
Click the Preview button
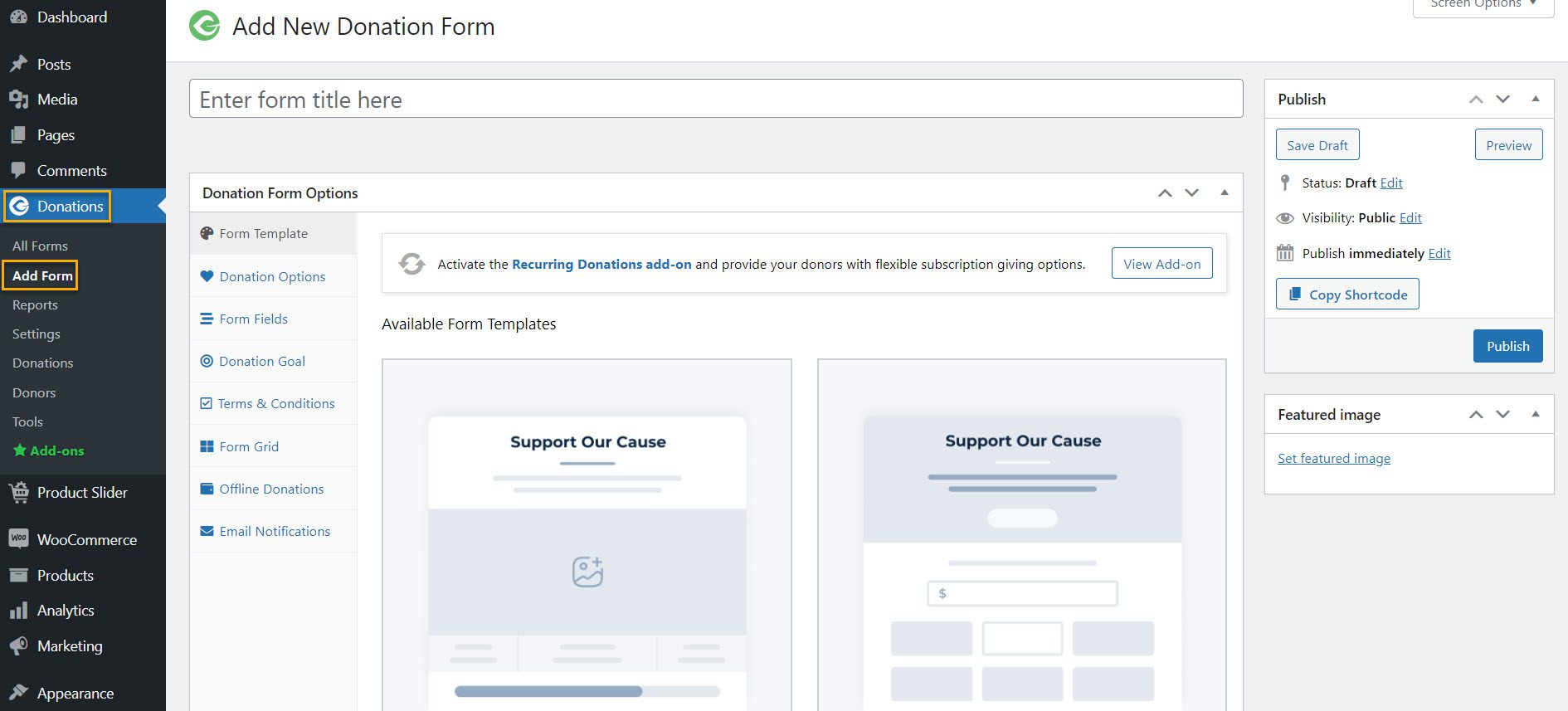1508,145
